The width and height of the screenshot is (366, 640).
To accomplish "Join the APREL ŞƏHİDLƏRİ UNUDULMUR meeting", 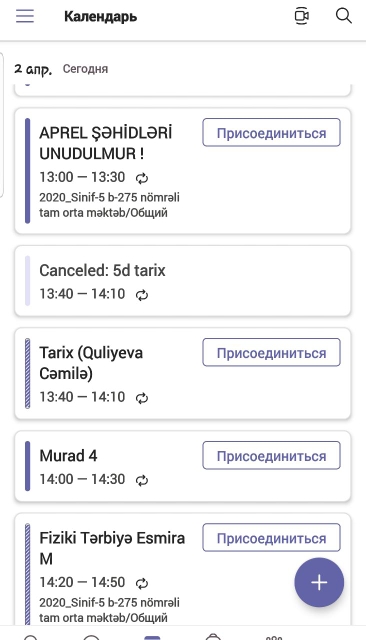I will 271,133.
